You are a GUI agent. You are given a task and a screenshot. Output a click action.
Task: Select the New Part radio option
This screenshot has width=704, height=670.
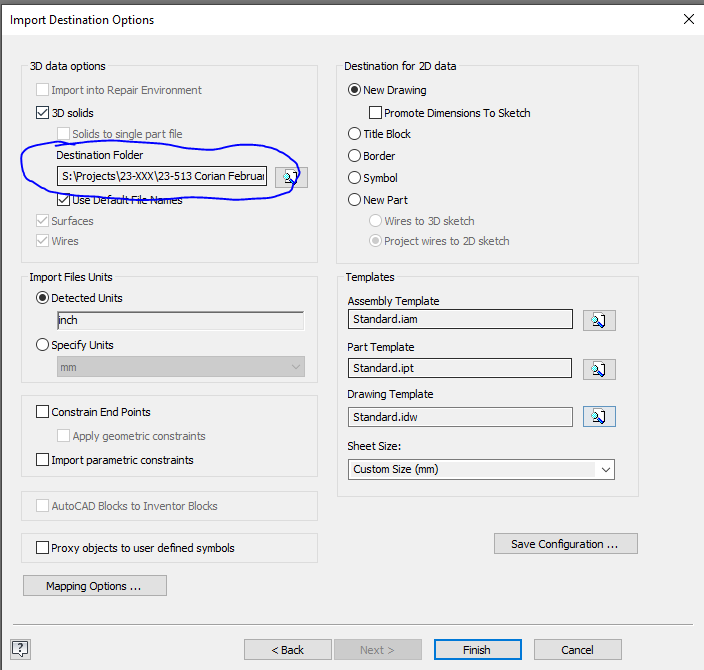pos(354,199)
